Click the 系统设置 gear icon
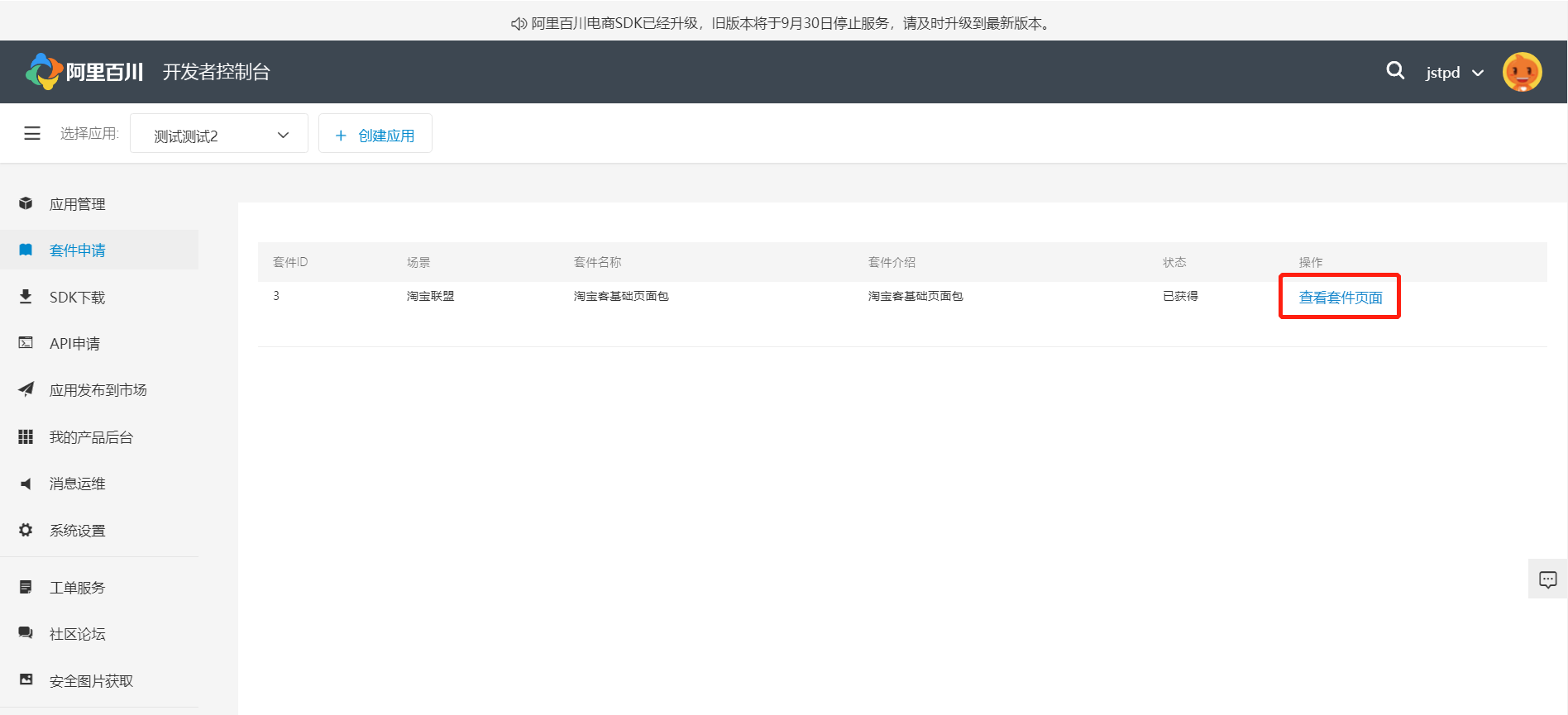The width and height of the screenshot is (1568, 715). pyautogui.click(x=26, y=530)
